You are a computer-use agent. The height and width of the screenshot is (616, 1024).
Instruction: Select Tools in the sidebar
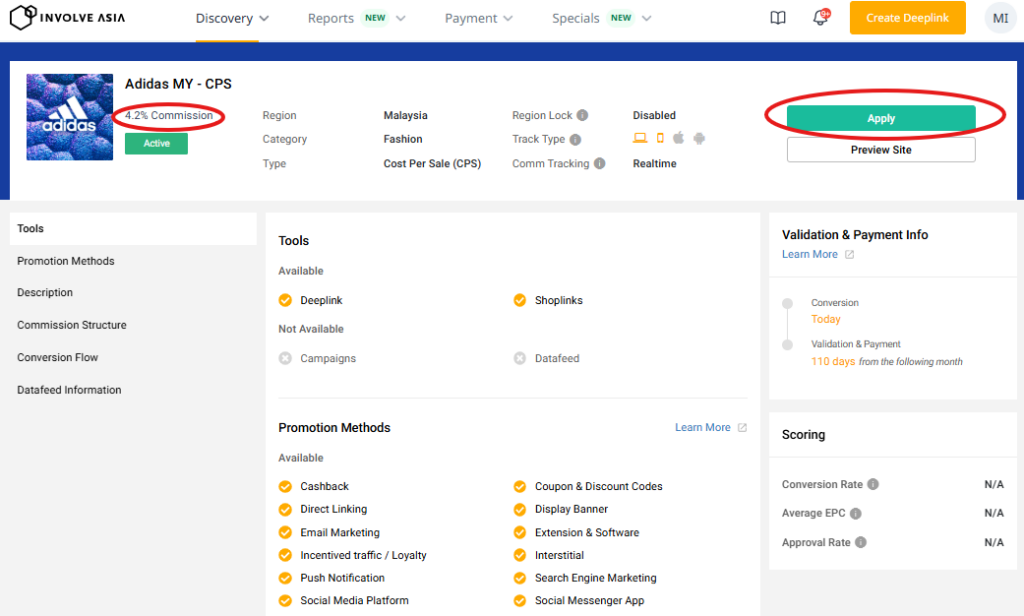pos(133,229)
